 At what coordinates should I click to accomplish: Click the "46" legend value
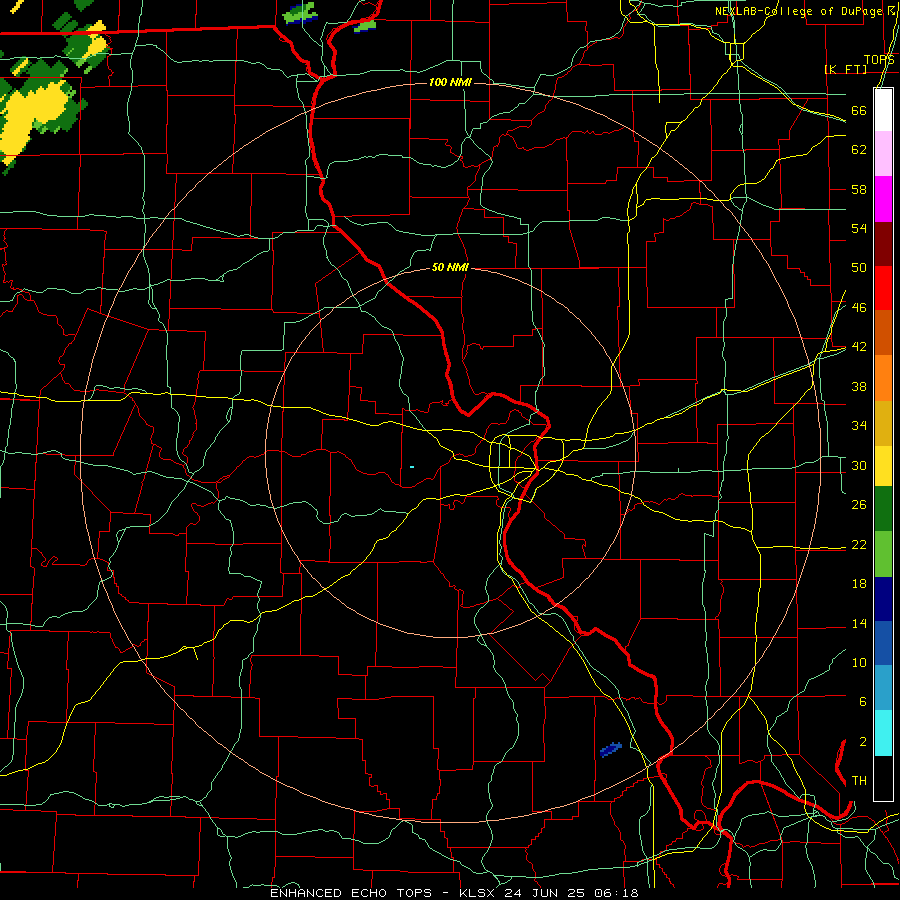coord(859,308)
